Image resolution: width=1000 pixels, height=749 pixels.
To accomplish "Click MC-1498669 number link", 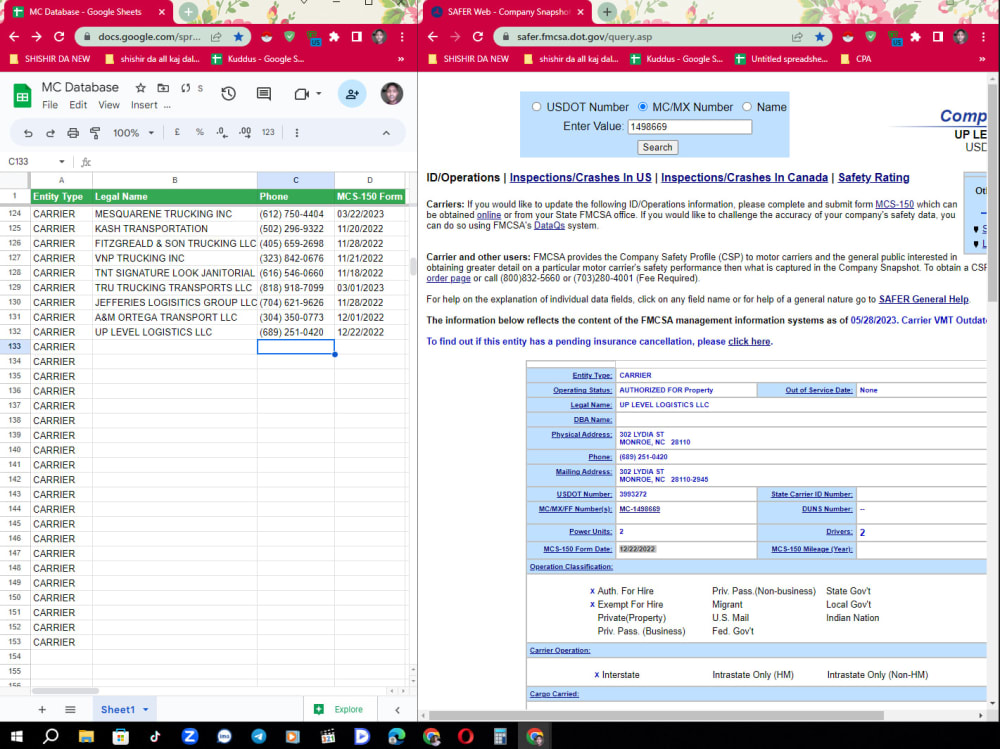I will 639,509.
